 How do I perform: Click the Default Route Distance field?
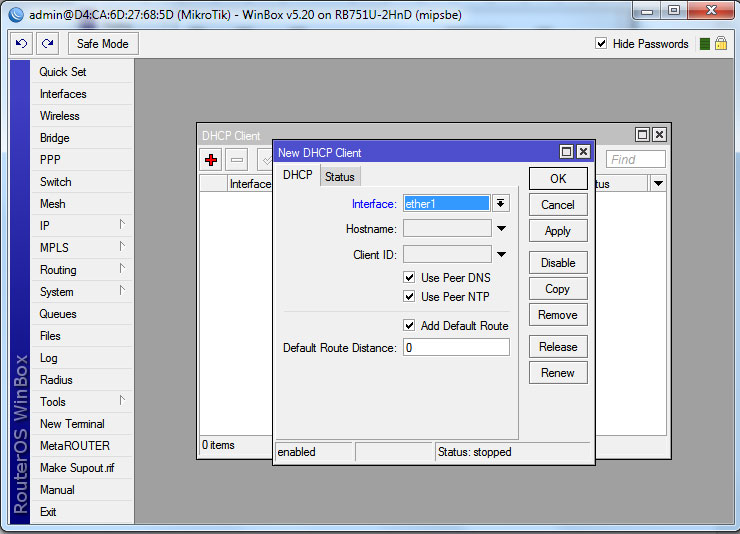pos(456,347)
